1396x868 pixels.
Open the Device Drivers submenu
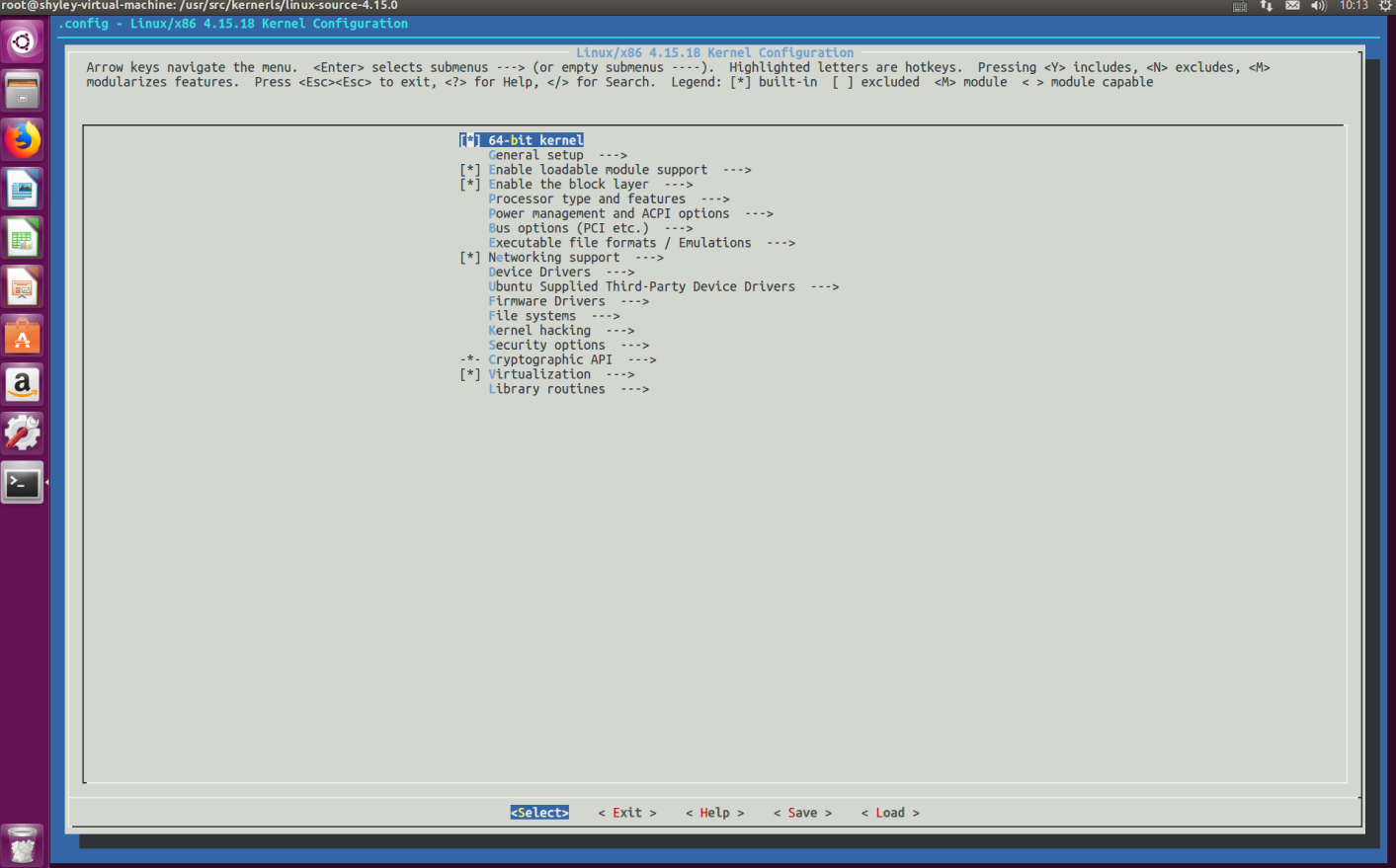point(536,272)
